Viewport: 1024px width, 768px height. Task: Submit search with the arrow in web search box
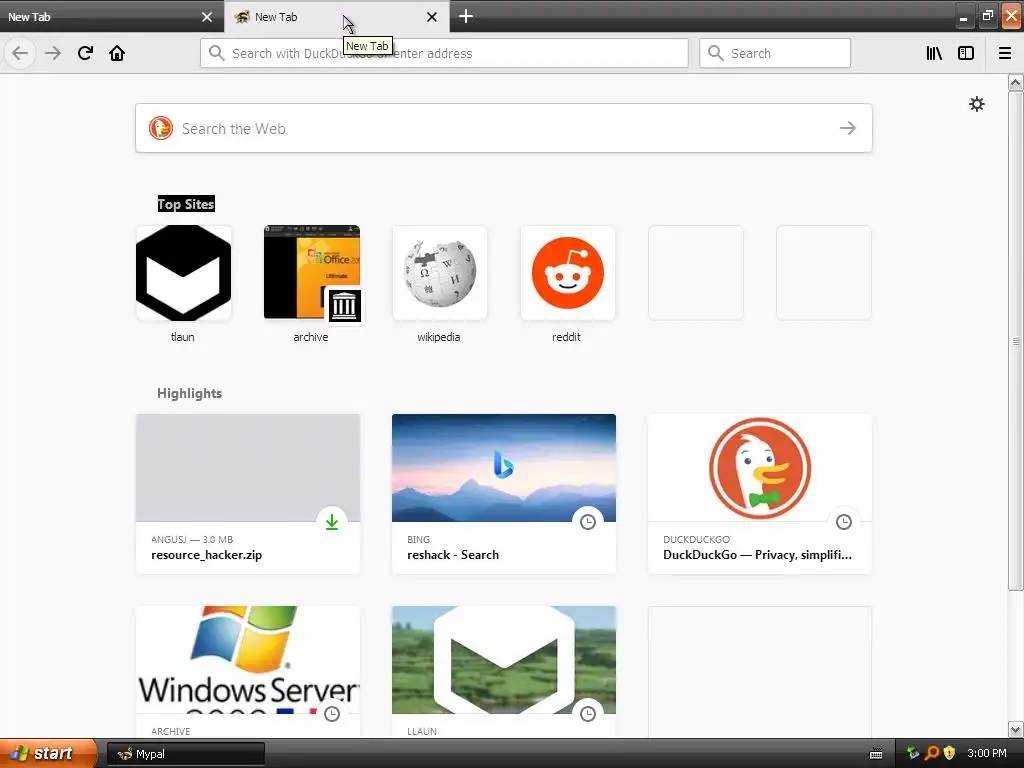[x=848, y=128]
